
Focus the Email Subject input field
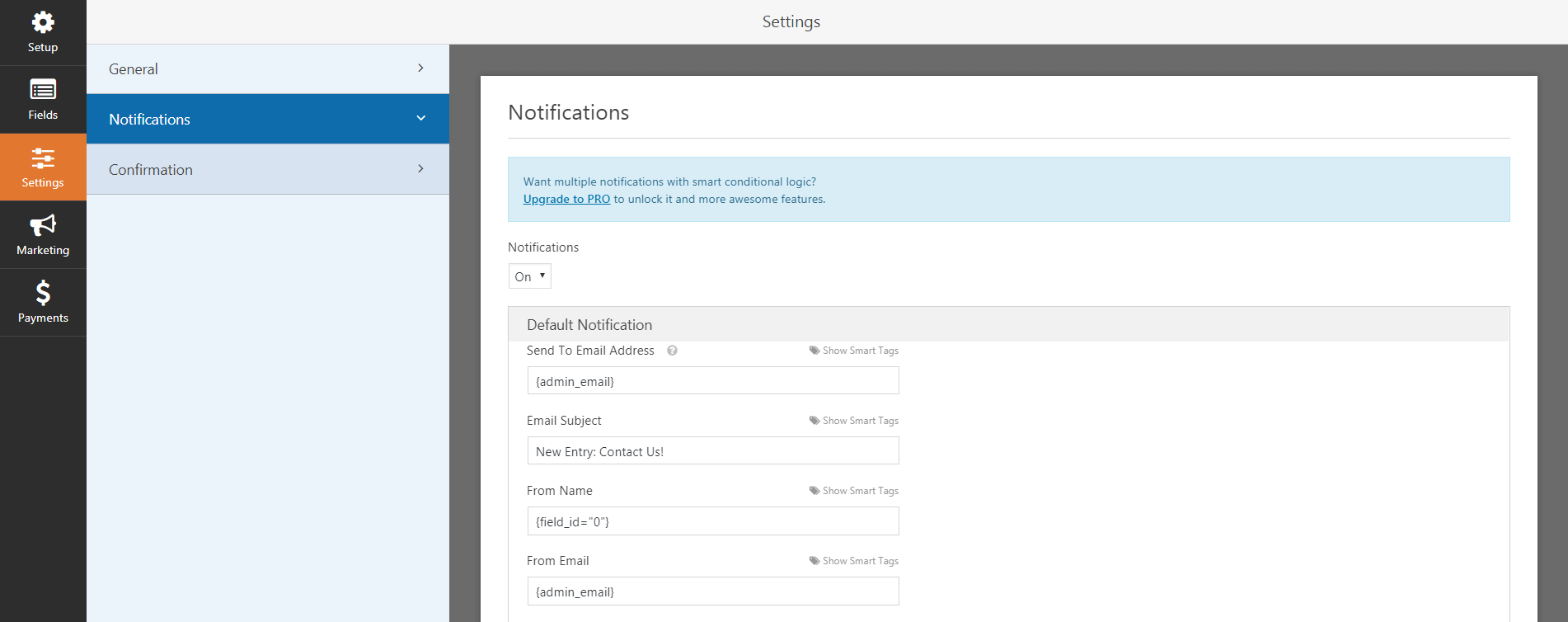point(713,451)
